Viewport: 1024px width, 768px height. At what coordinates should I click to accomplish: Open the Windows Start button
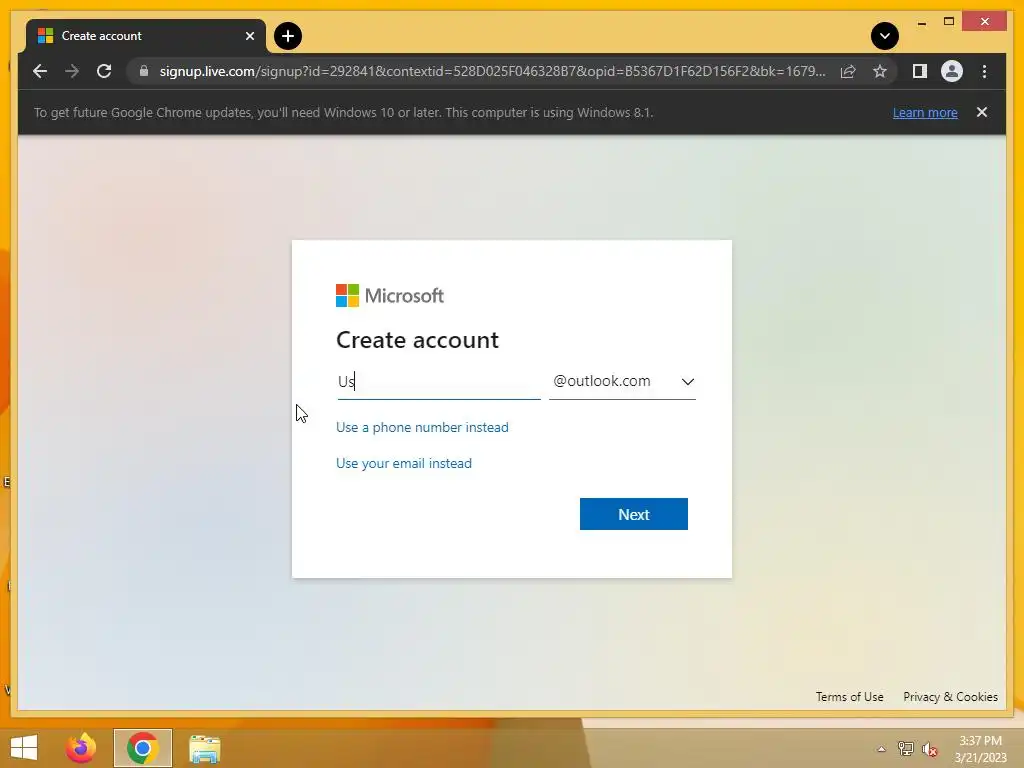[x=24, y=748]
